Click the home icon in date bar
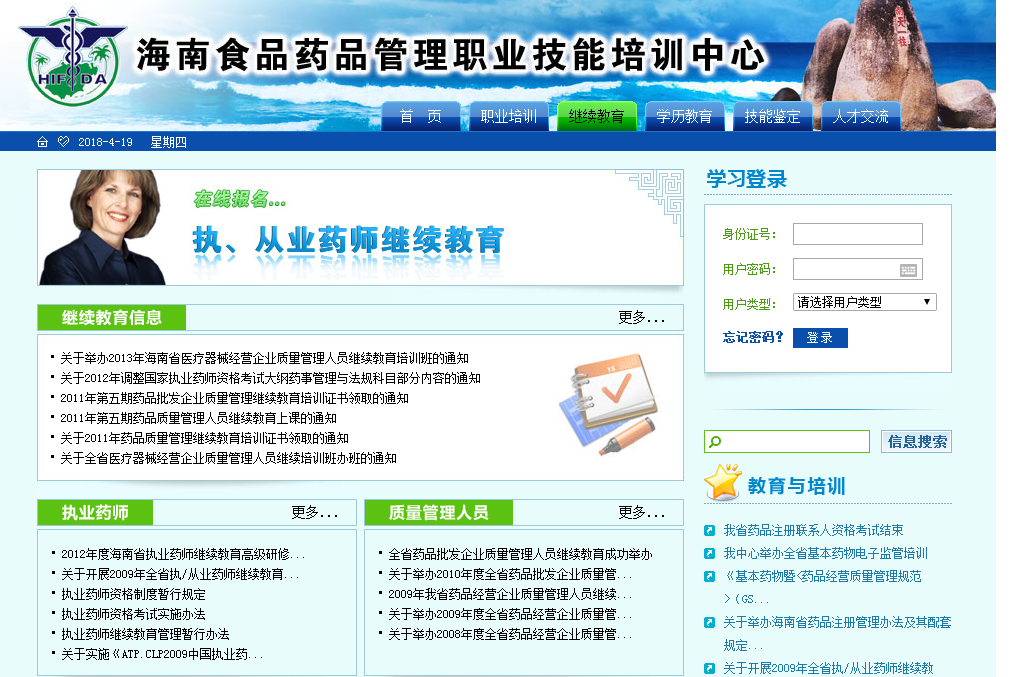Image resolution: width=1017 pixels, height=677 pixels. [42, 142]
